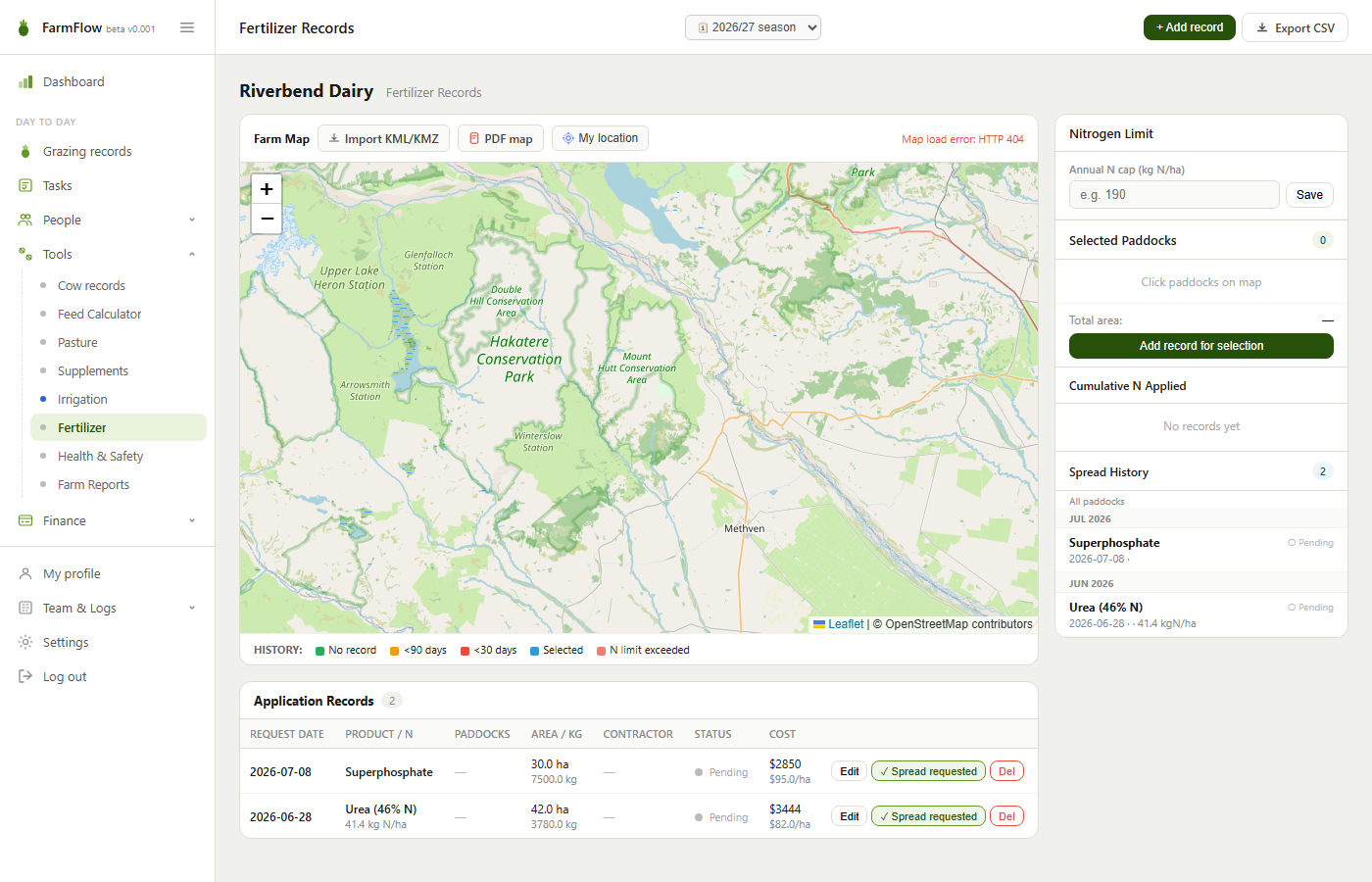Open the PDF map button
Viewport: 1372px width, 882px height.
click(501, 138)
